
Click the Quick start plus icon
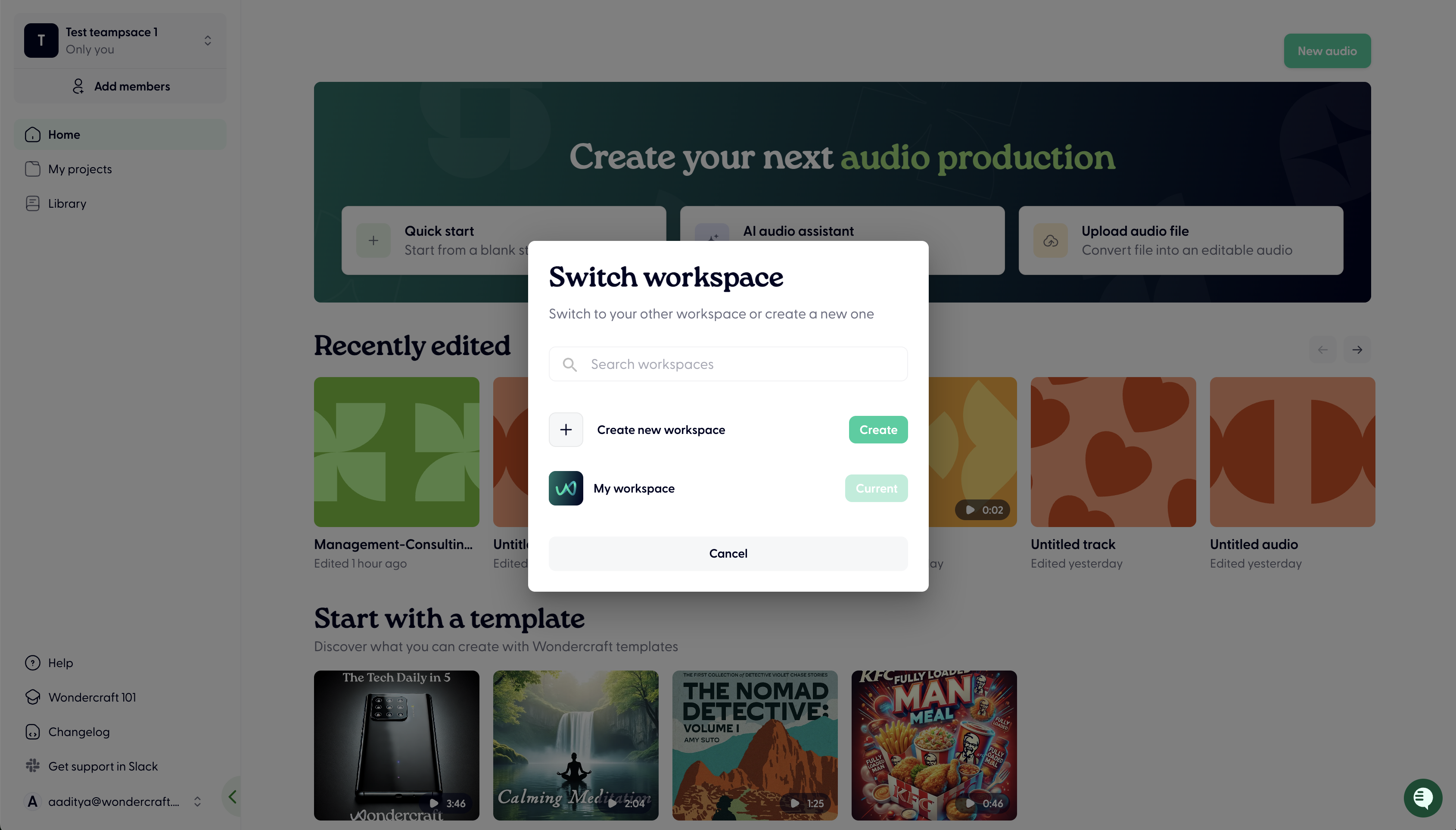click(x=373, y=240)
